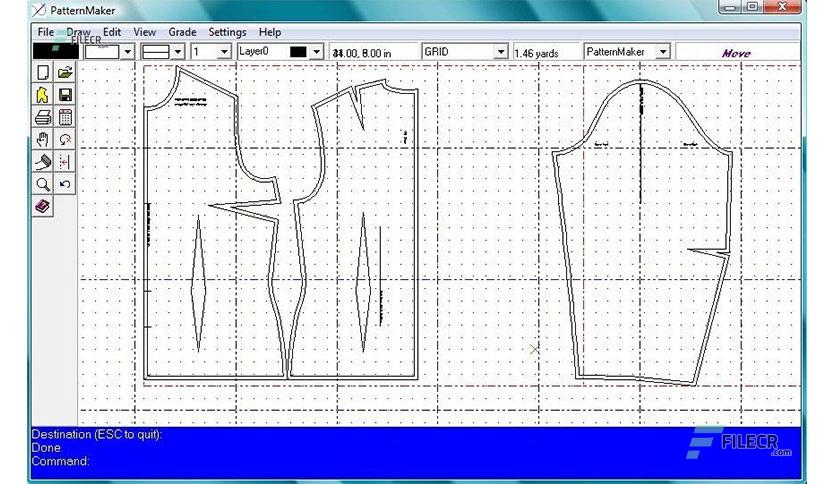Screen dimensions: 836x484
Task: Minimize the PatternMaker window
Action: click(x=730, y=7)
